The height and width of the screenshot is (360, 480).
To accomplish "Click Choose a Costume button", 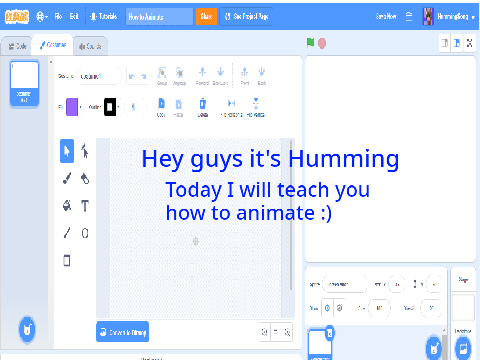I will pyautogui.click(x=27, y=330).
